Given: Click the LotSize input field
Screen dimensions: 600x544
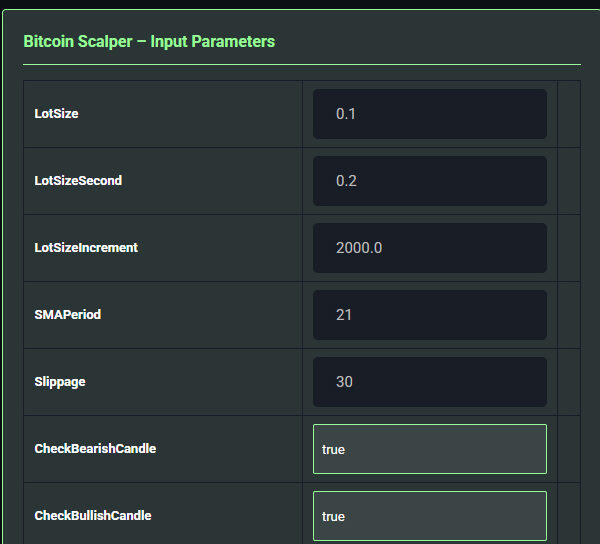Looking at the screenshot, I should point(429,114).
